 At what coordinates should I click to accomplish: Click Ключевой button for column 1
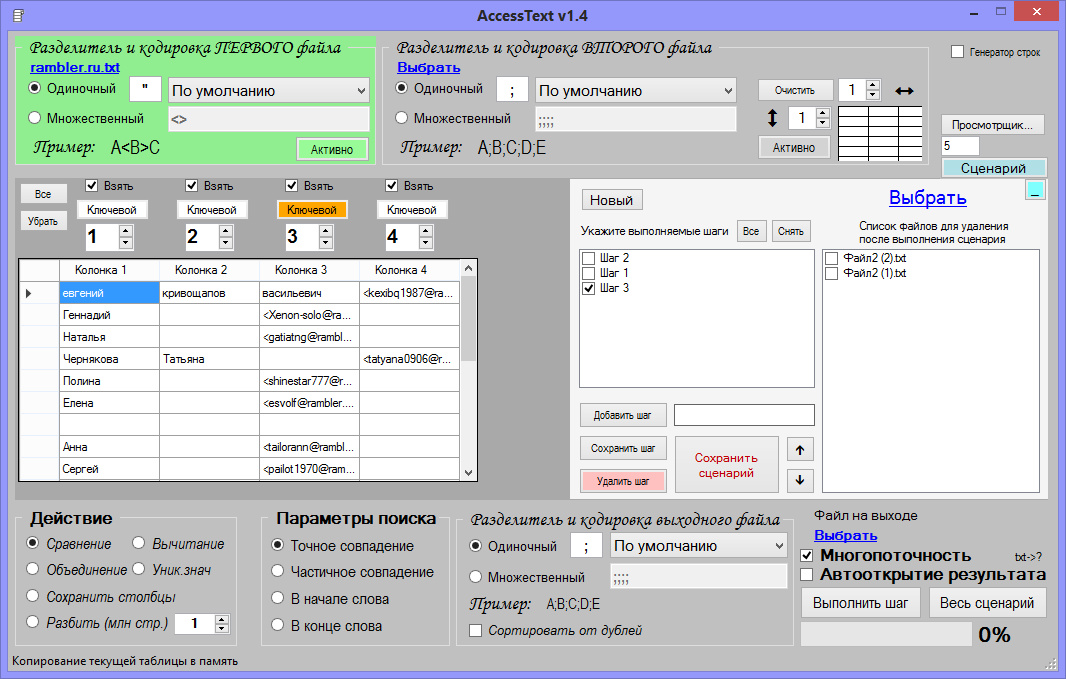(111, 210)
